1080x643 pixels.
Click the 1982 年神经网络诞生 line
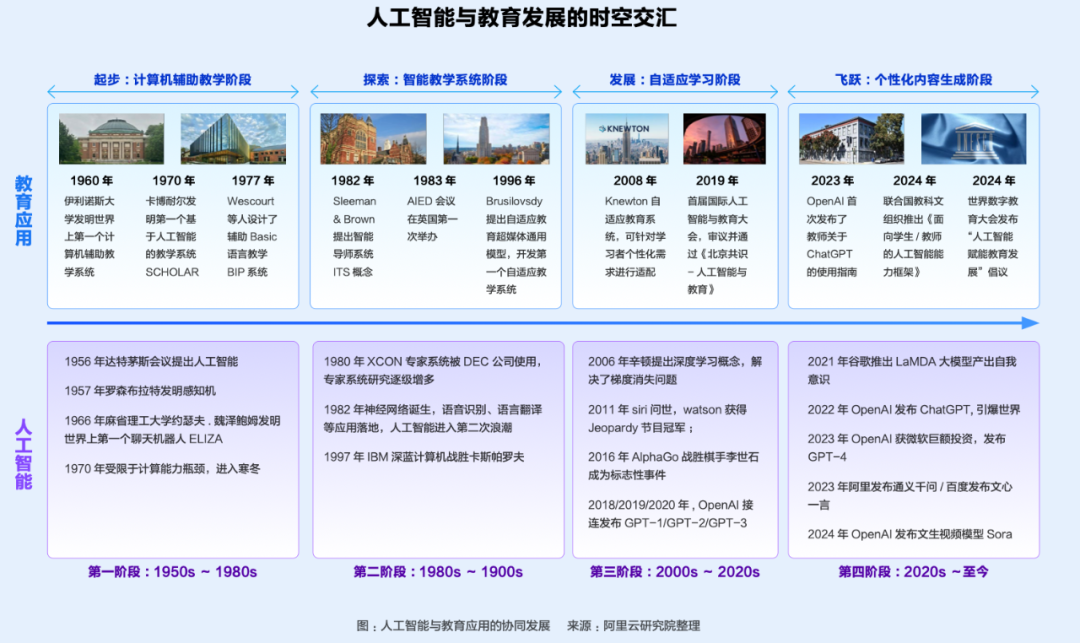[433, 419]
